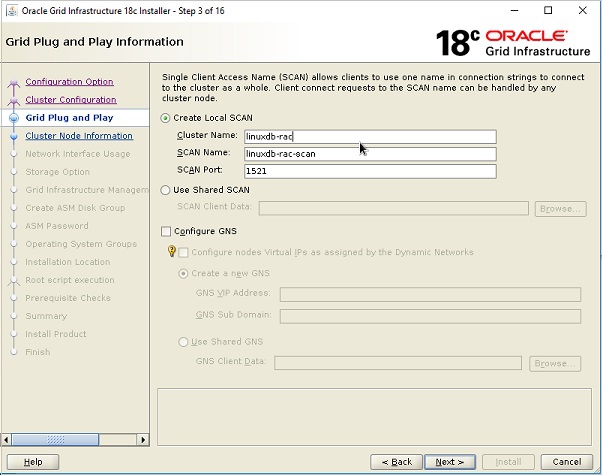Image resolution: width=602 pixels, height=475 pixels.
Task: Click the GNS Sub Domain field
Action: [x=430, y=316]
